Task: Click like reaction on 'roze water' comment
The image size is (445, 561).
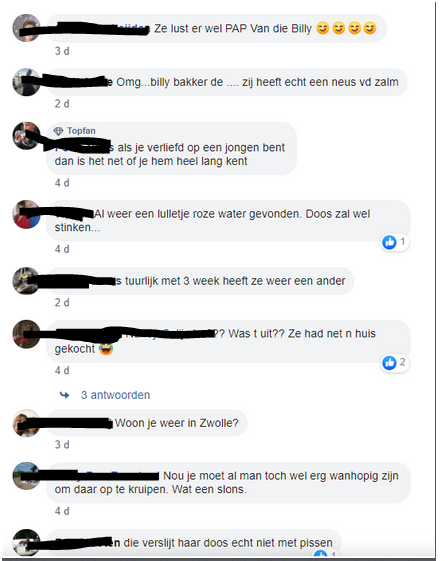Action: click(395, 242)
